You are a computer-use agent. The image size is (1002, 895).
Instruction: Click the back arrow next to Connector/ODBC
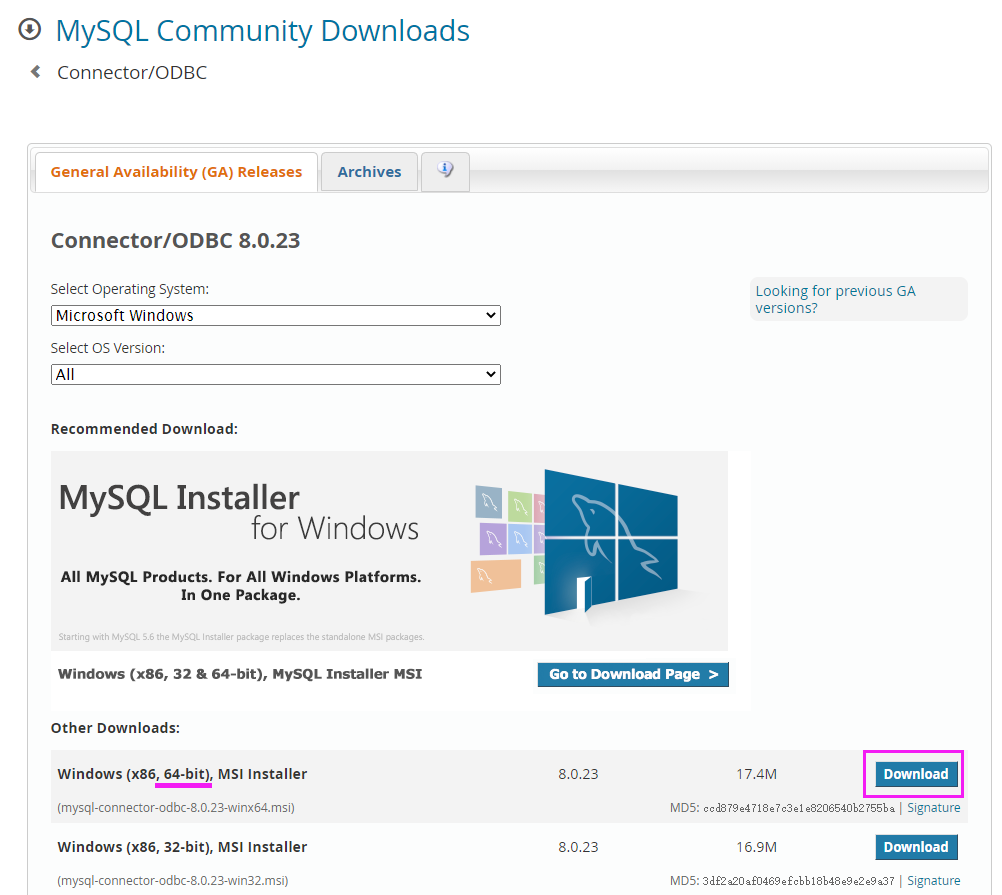(x=36, y=71)
